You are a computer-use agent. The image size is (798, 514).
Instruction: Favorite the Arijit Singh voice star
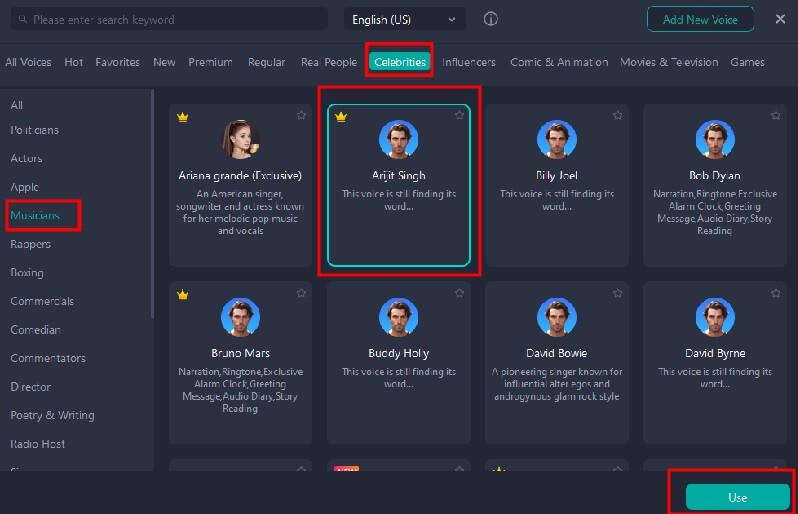[459, 116]
